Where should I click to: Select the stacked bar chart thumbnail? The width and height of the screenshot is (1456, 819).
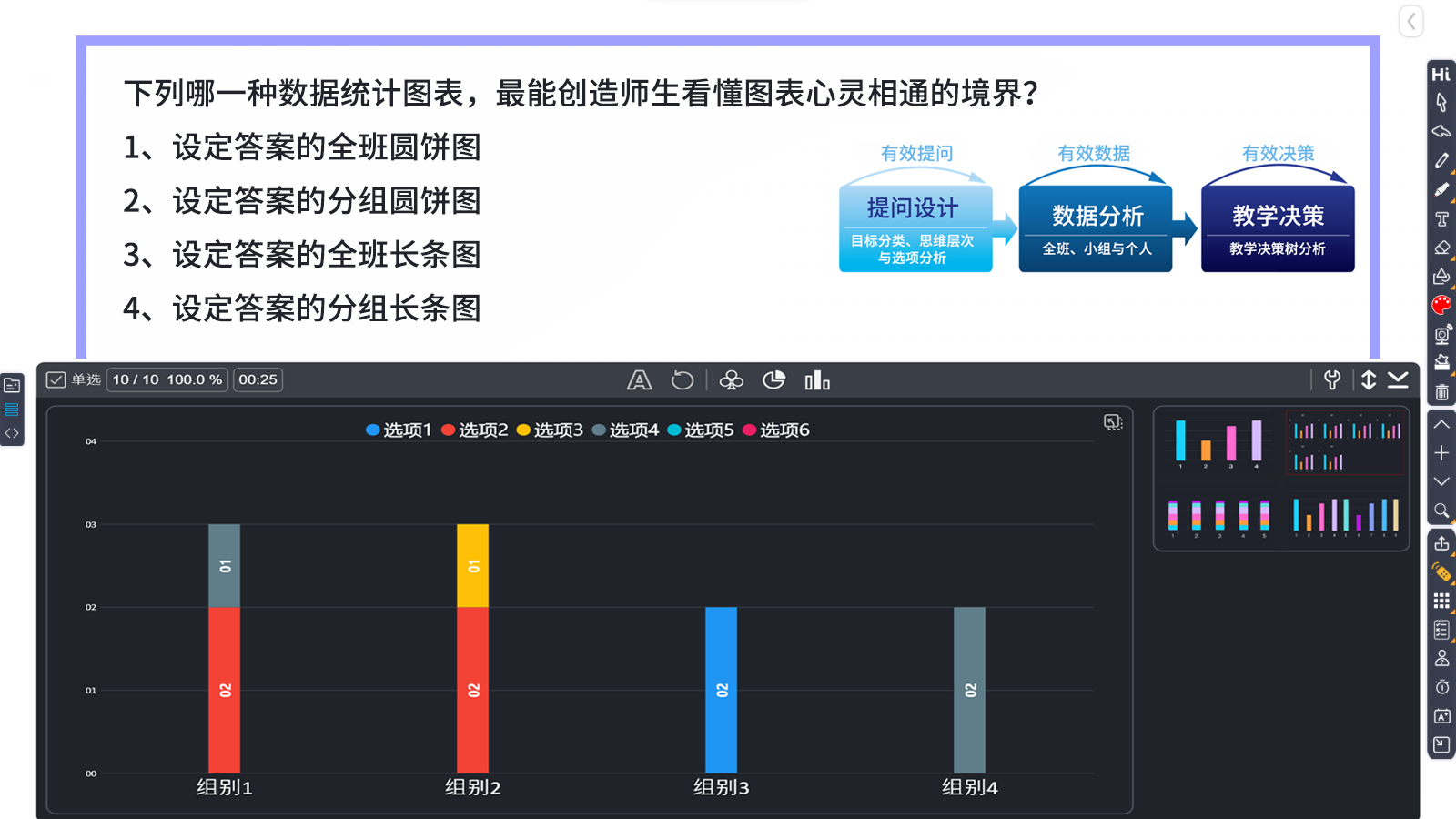point(1218,515)
